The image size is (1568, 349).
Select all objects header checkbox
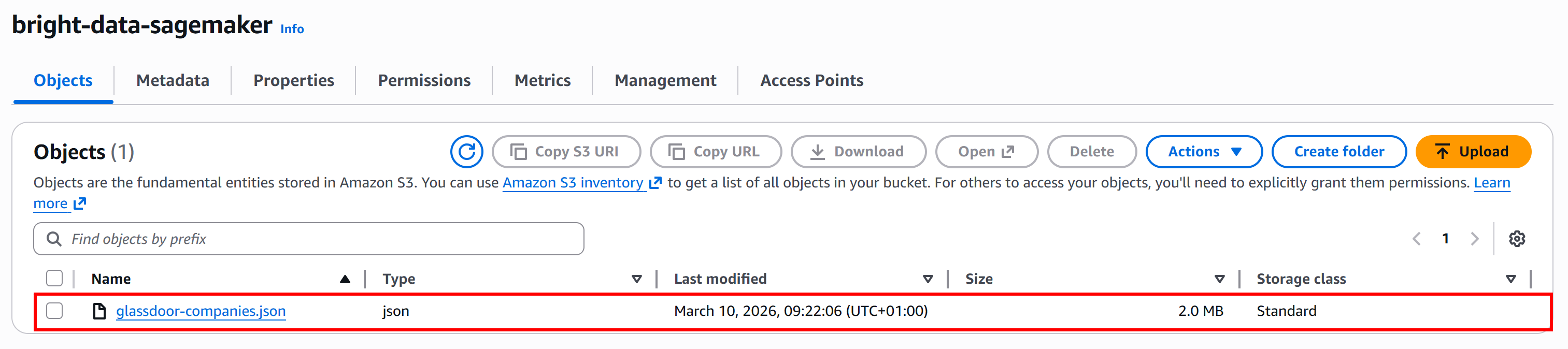pyautogui.click(x=54, y=279)
